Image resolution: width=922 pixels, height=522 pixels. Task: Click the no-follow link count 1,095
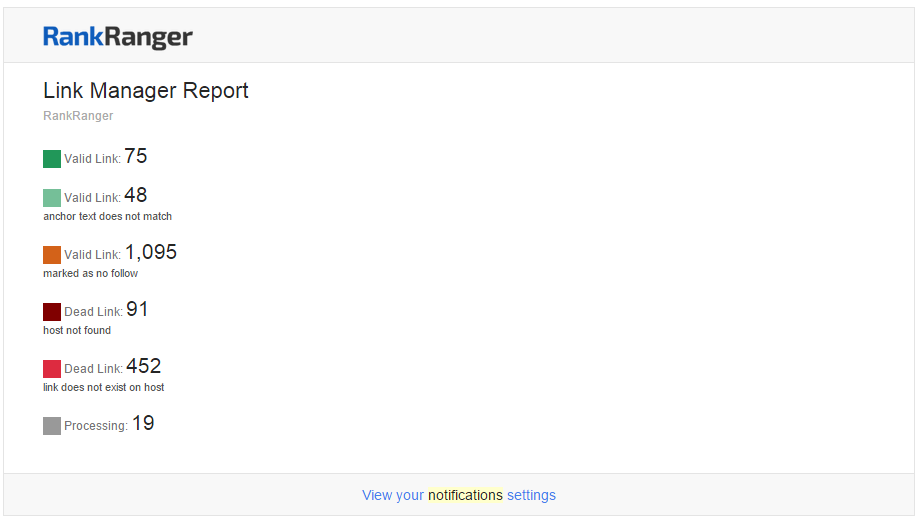point(151,252)
